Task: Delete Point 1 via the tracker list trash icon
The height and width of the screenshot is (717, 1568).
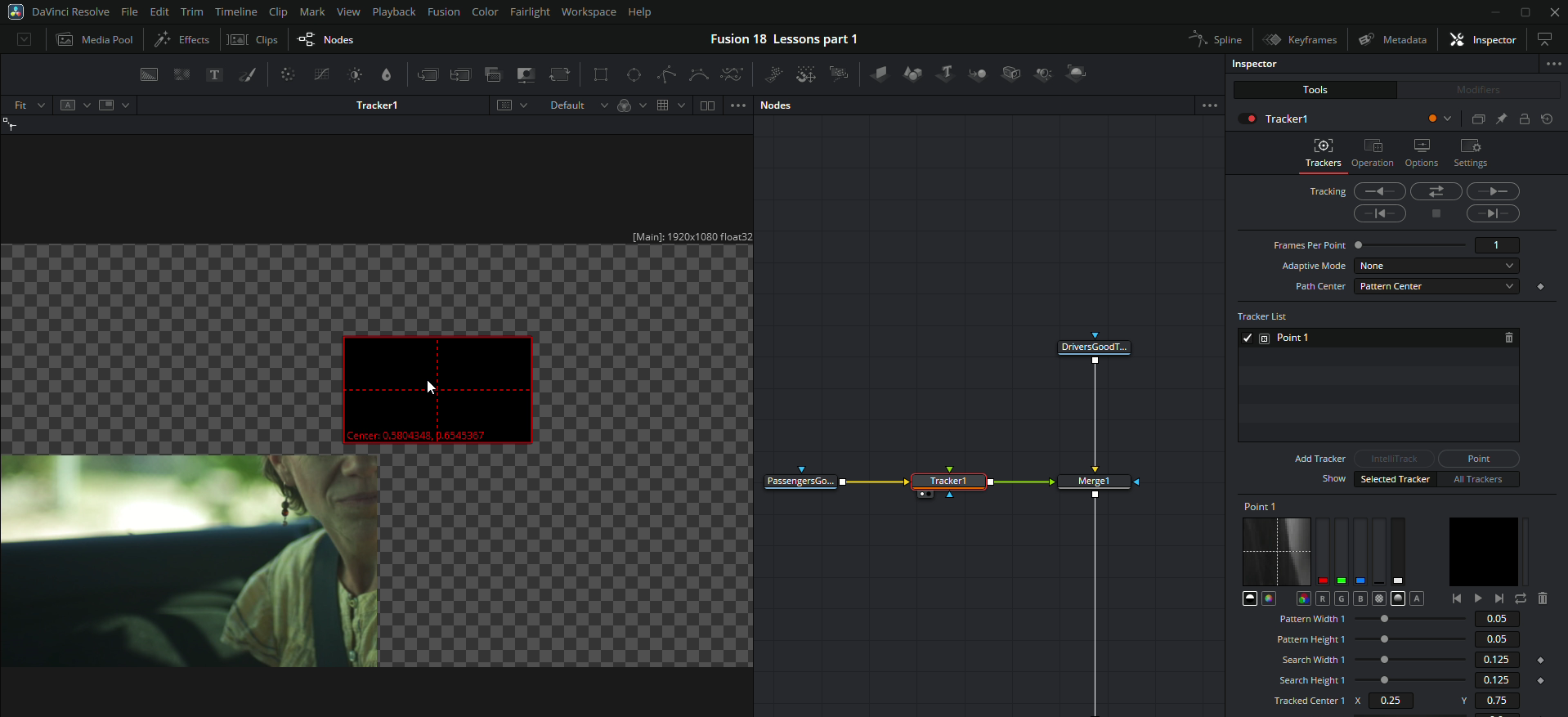Action: pos(1509,338)
